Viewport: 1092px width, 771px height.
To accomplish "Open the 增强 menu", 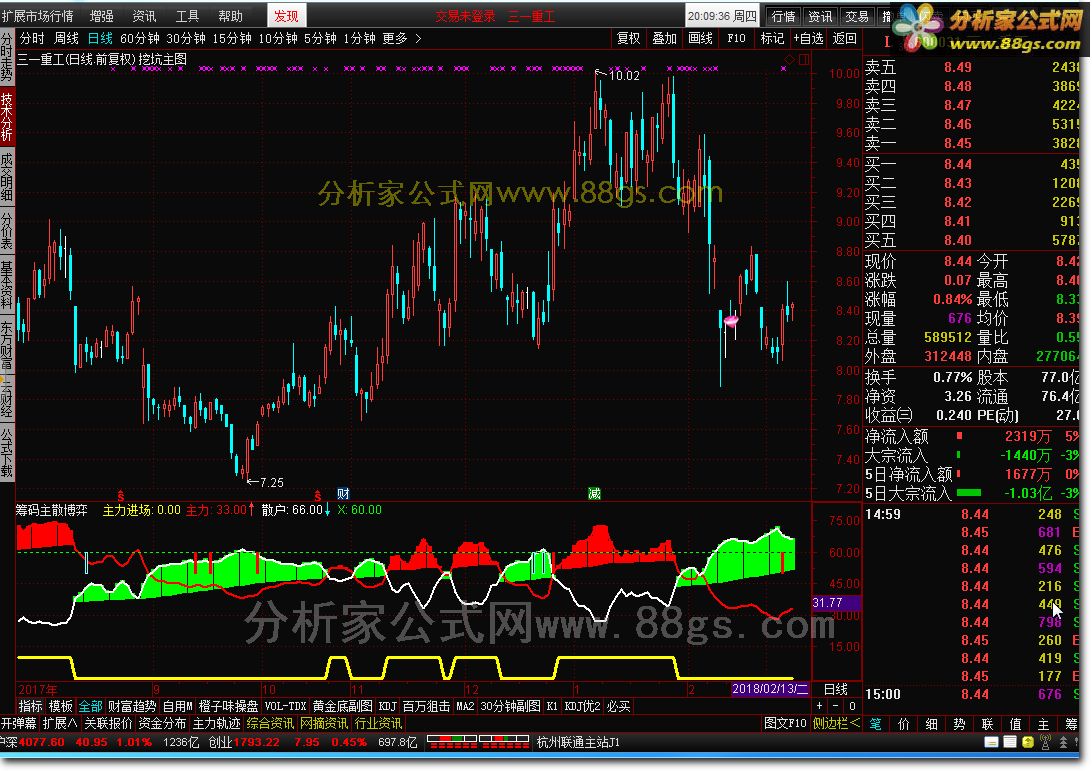I will [102, 15].
